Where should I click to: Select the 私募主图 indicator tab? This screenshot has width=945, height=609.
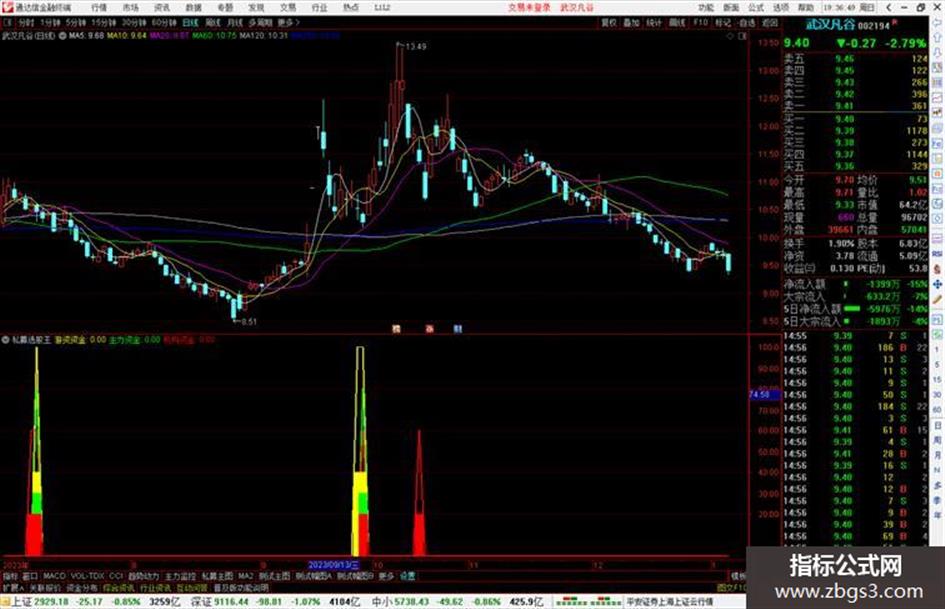[217, 576]
